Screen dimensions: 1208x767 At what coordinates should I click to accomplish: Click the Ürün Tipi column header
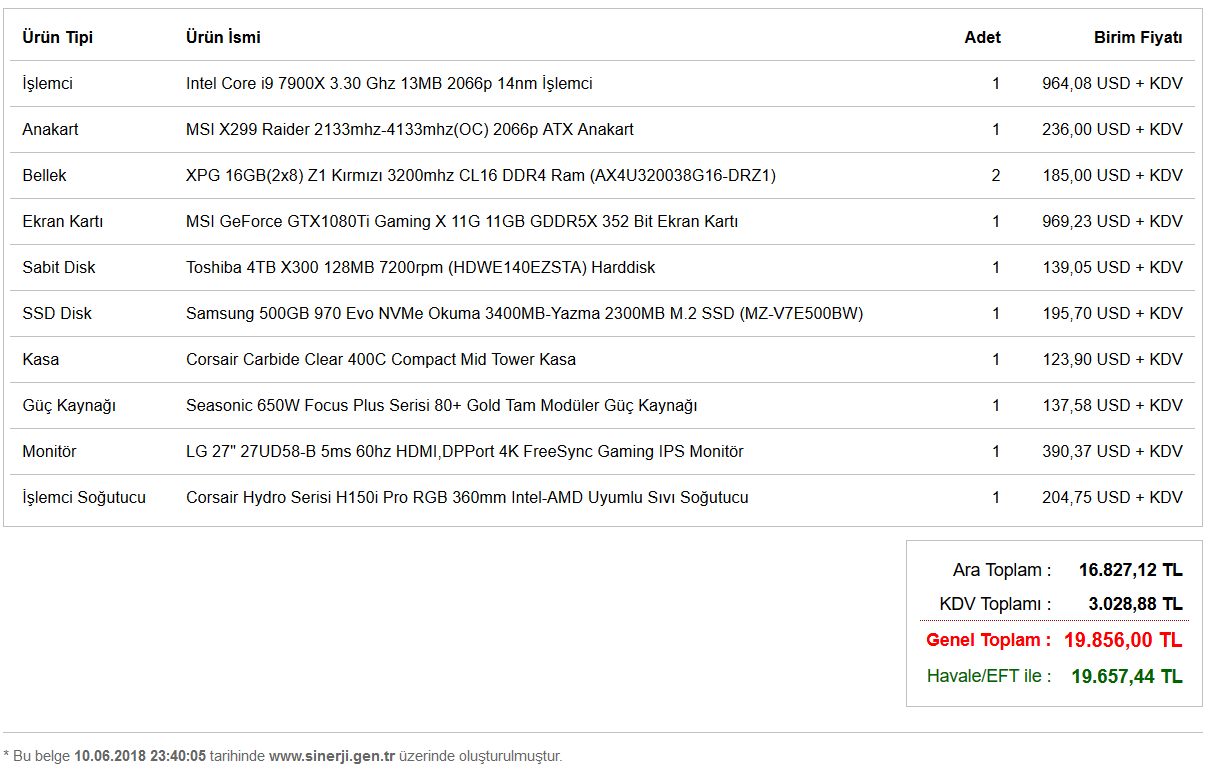click(x=58, y=37)
